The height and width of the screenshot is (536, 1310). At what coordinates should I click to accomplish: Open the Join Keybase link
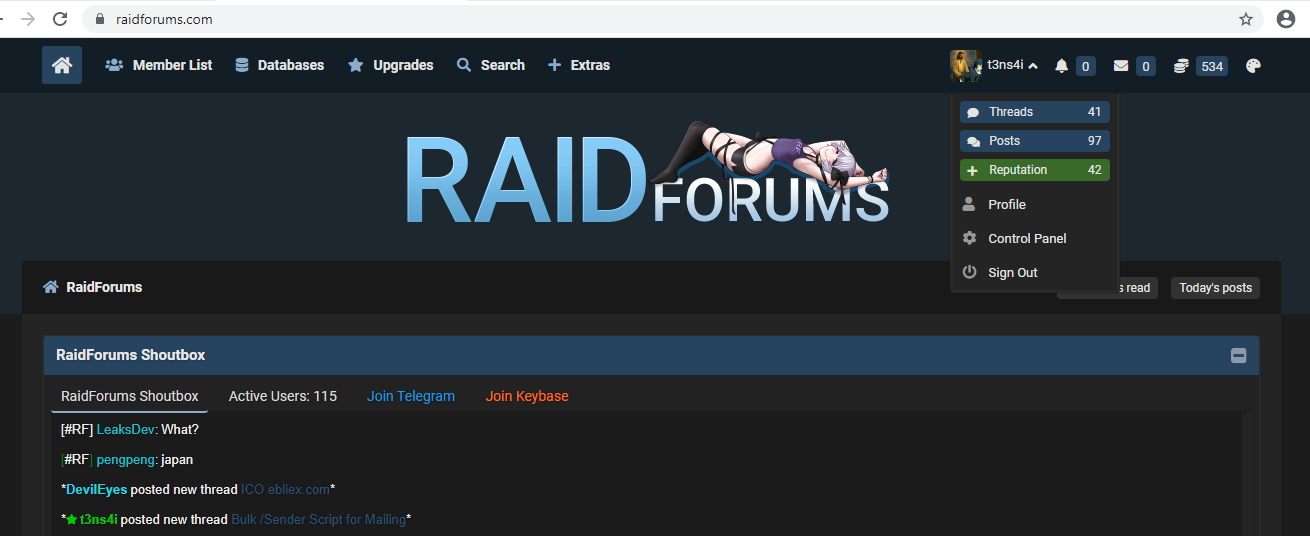click(527, 396)
